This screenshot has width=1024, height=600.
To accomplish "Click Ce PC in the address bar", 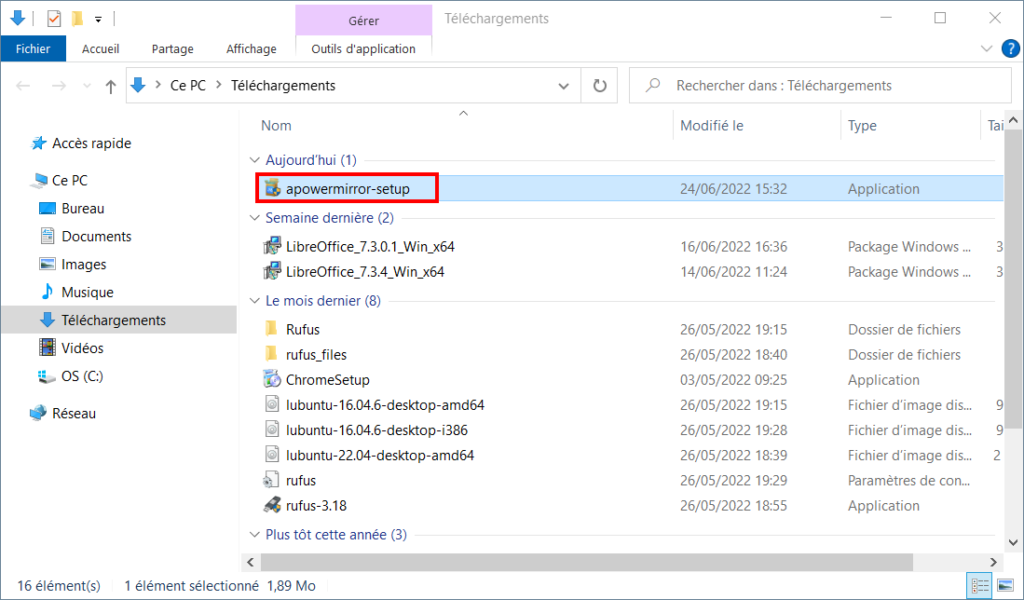I will click(188, 86).
